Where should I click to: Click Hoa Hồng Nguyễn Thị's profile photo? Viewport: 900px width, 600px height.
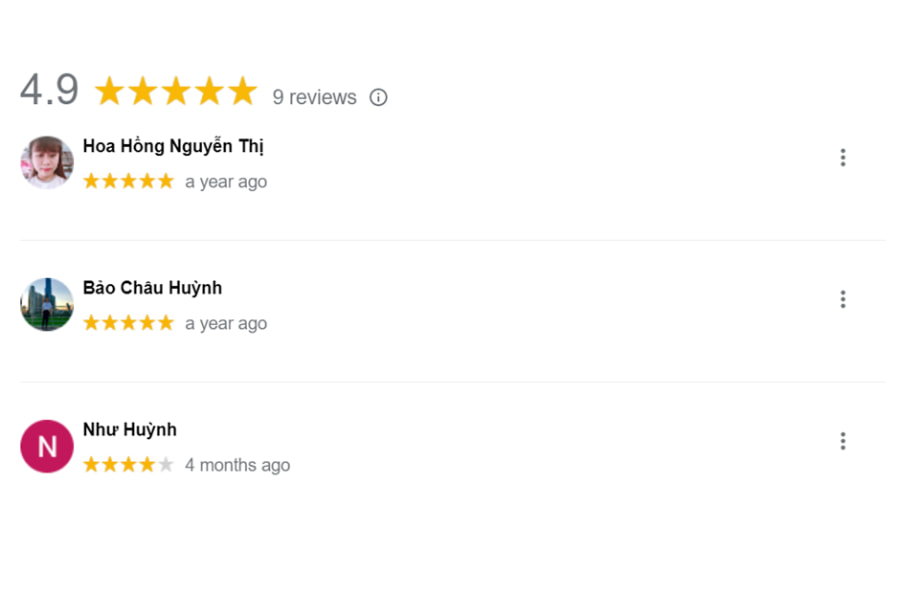[47, 162]
